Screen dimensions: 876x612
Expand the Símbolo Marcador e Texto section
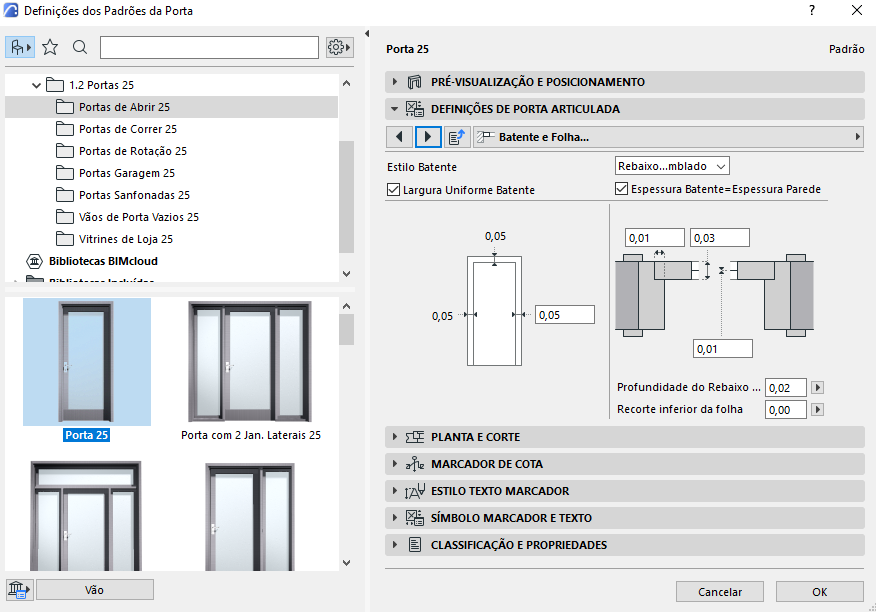[395, 518]
